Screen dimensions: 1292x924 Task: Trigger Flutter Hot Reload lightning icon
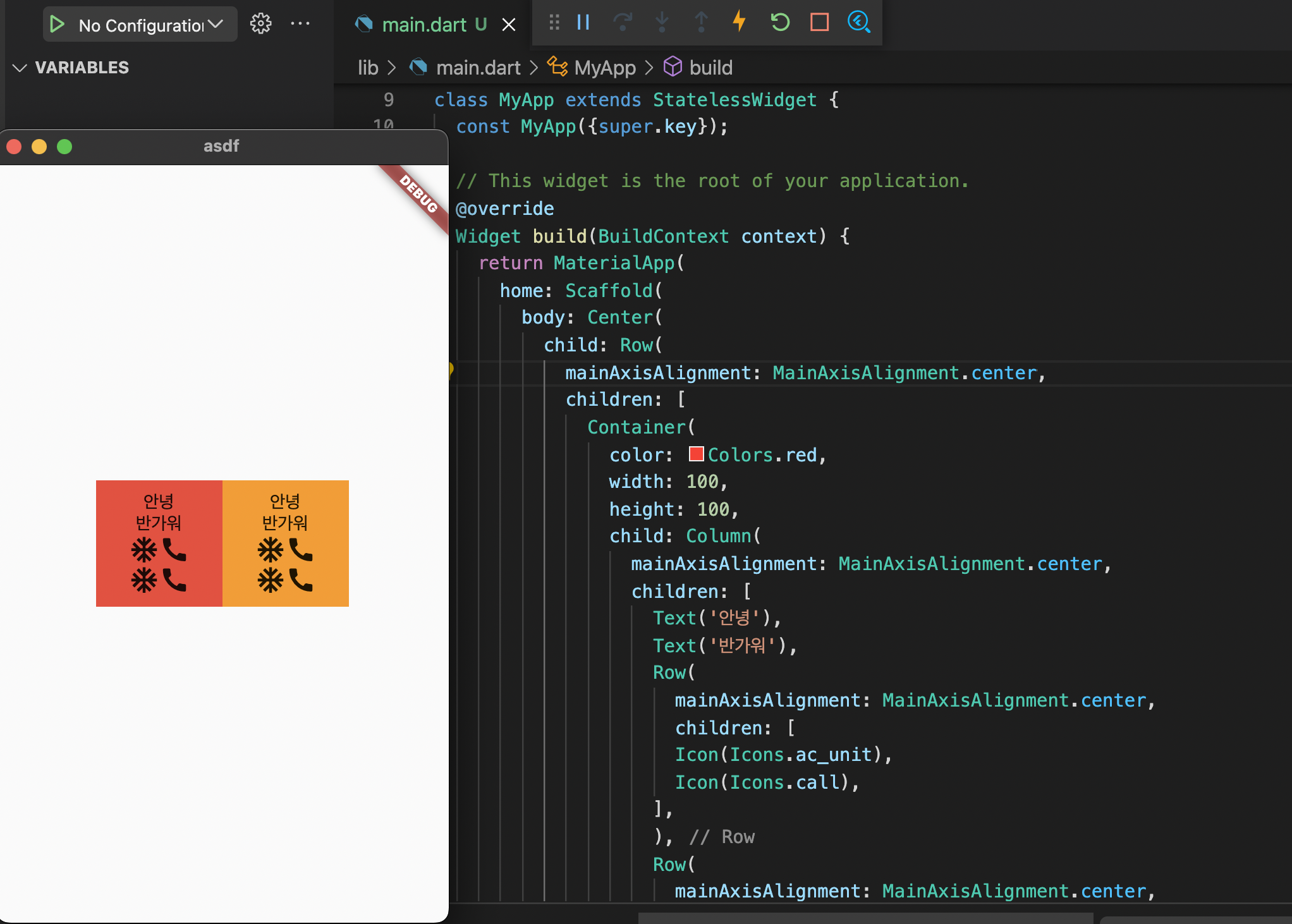740,21
